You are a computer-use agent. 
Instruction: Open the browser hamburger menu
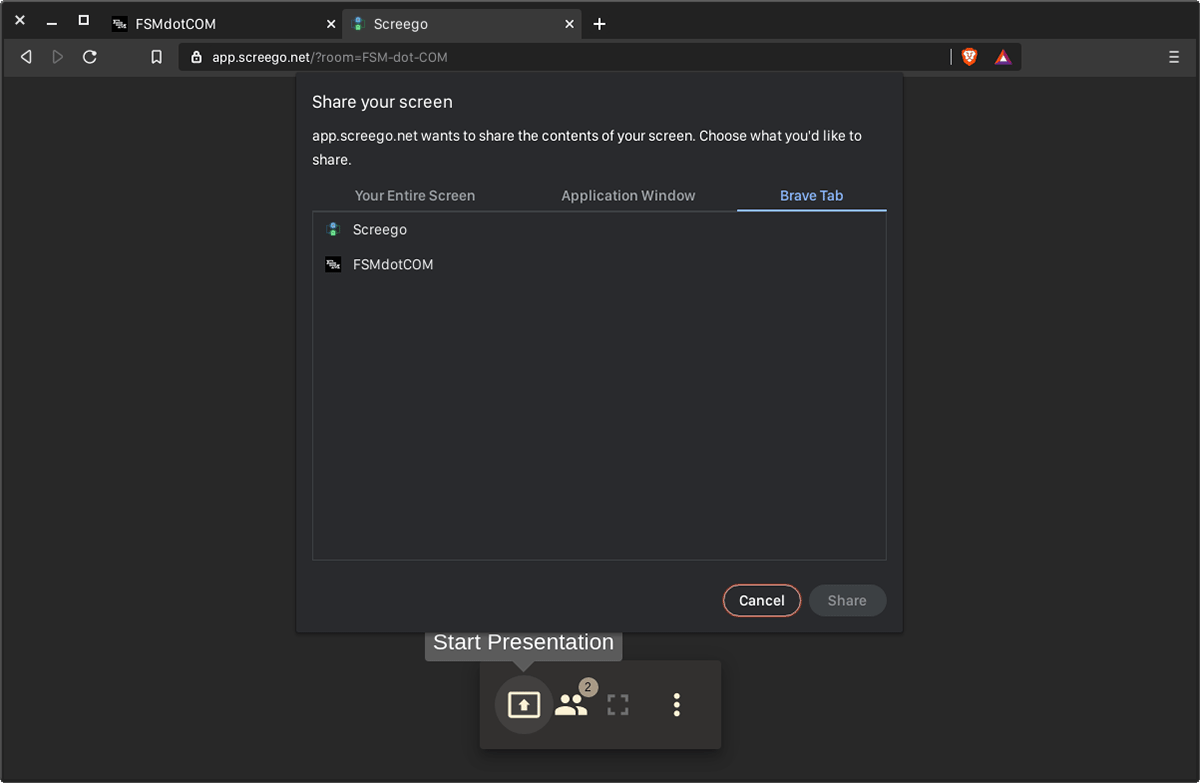click(1174, 57)
